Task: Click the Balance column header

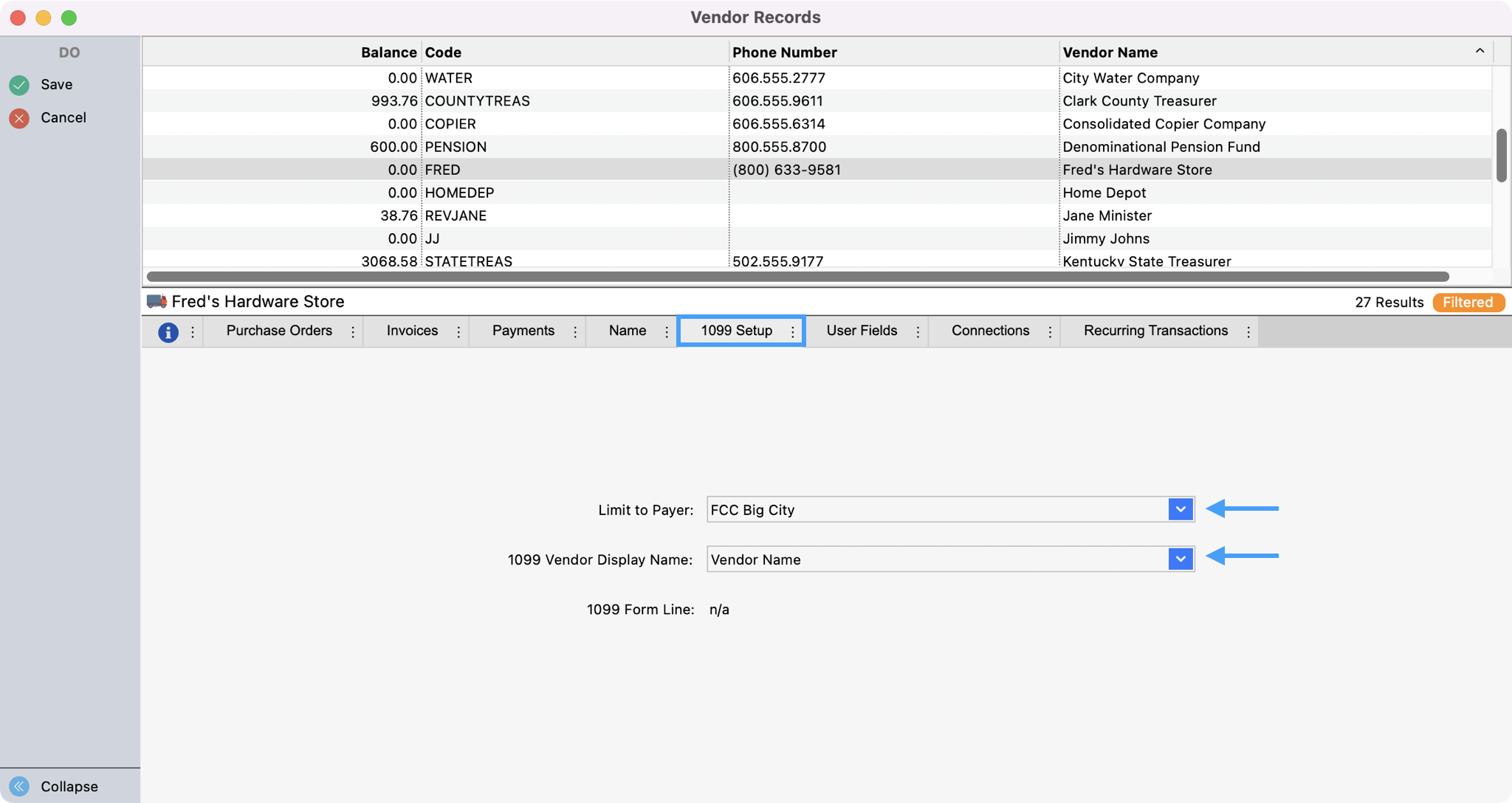Action: [388, 52]
